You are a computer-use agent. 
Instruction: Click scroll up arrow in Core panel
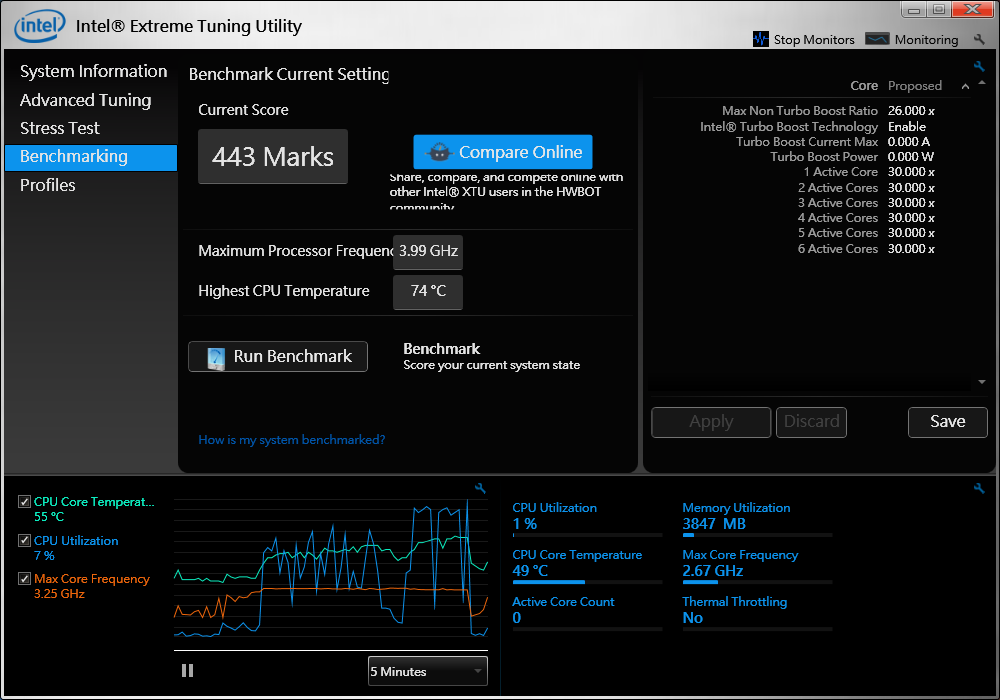982,83
